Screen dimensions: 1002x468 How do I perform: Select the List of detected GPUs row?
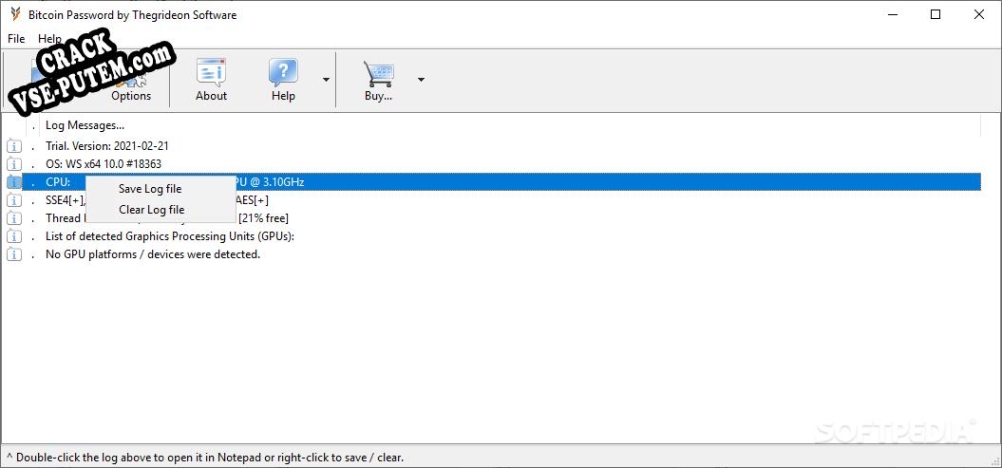pos(502,236)
